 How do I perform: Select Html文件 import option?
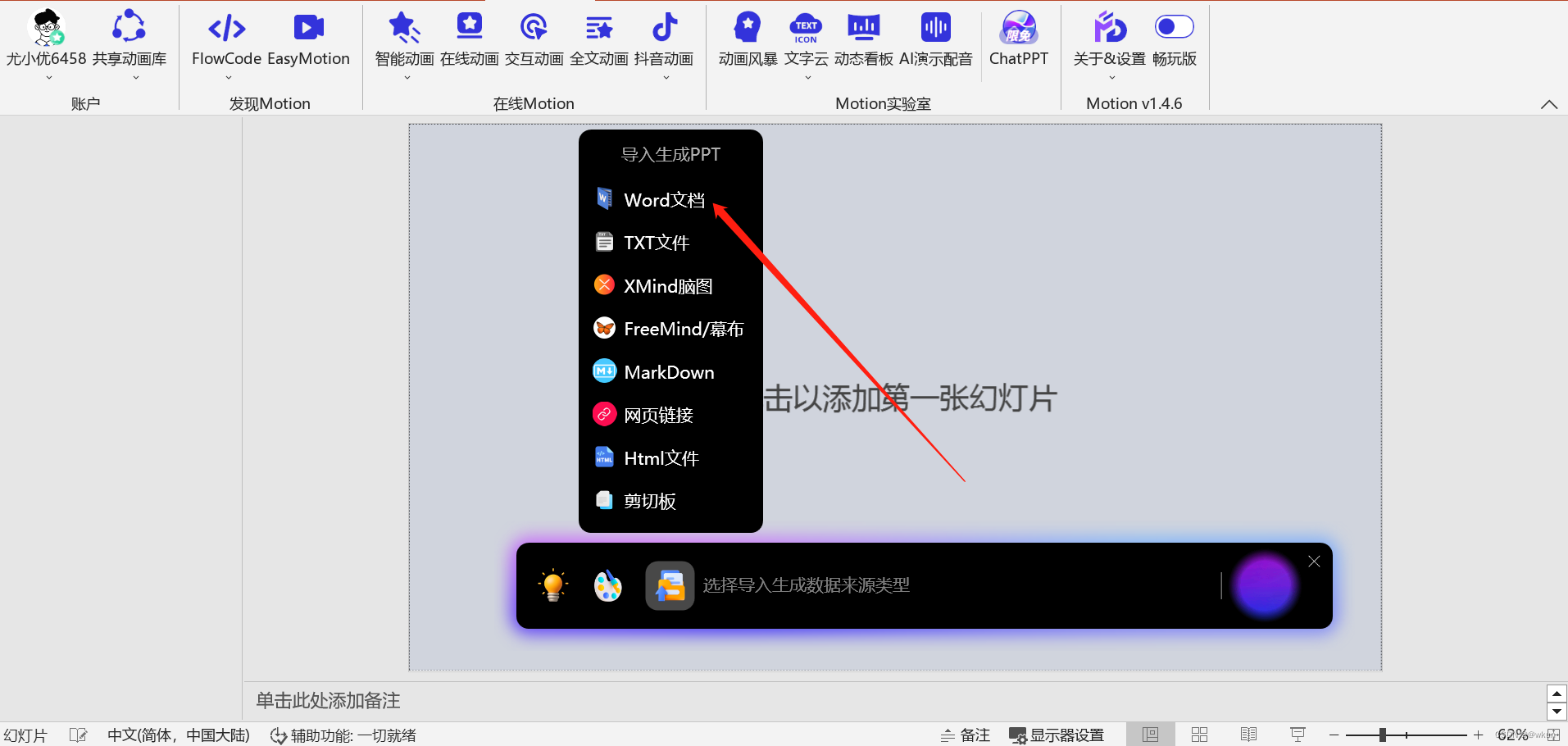pyautogui.click(x=670, y=457)
